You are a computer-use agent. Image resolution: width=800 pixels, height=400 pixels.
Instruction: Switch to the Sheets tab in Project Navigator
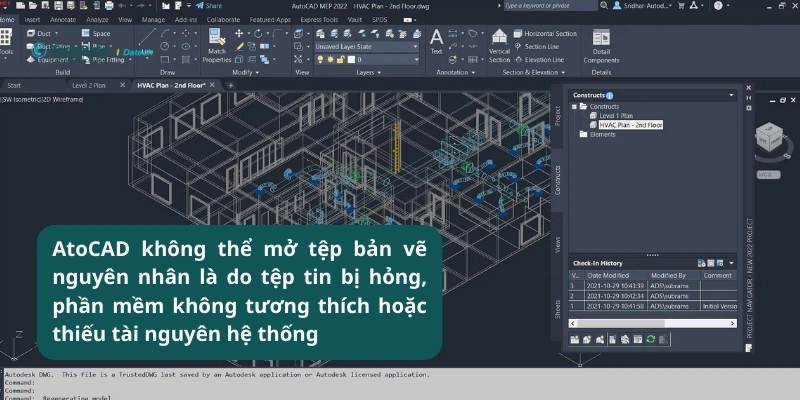coord(557,310)
